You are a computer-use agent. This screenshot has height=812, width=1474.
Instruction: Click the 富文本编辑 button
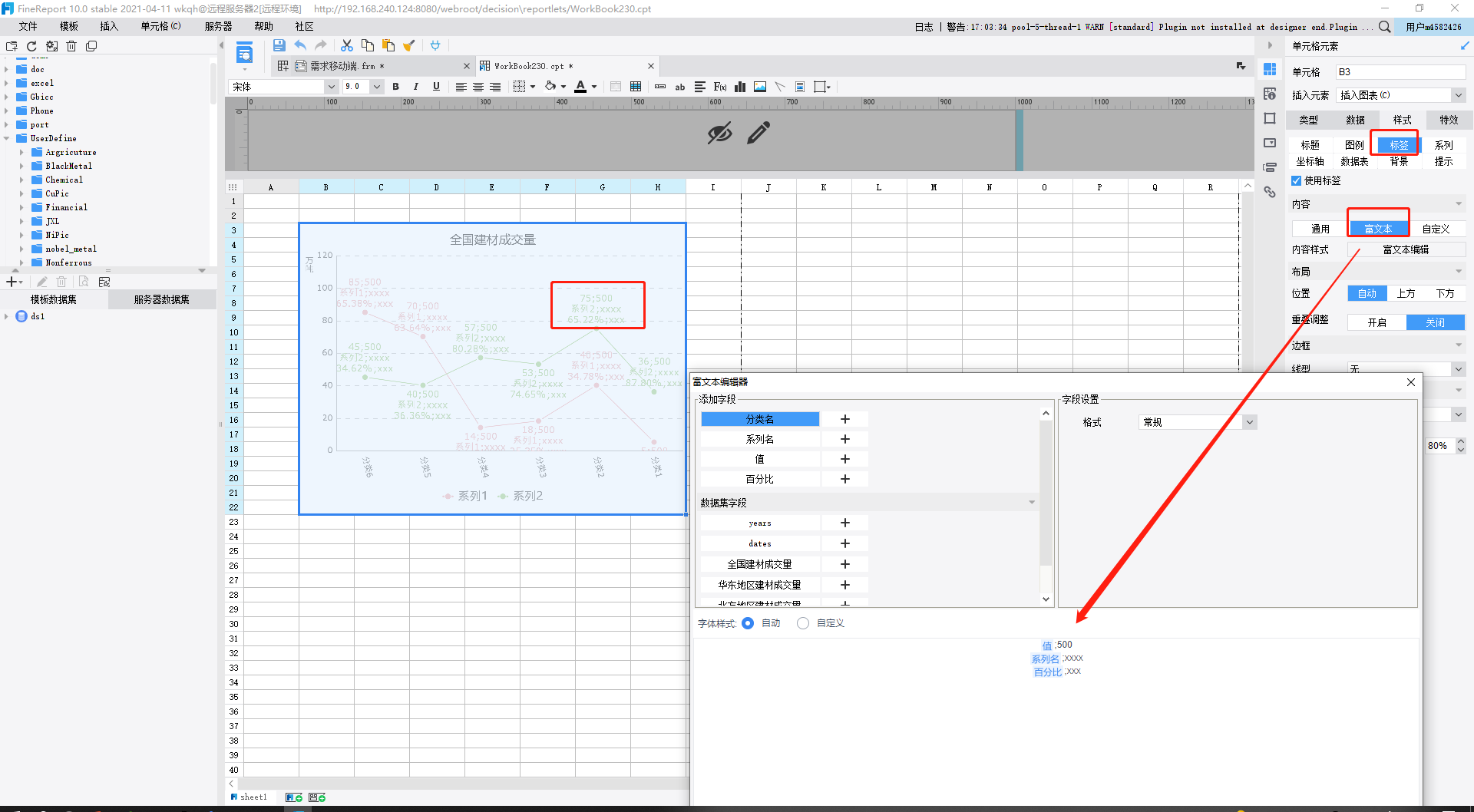1406,249
